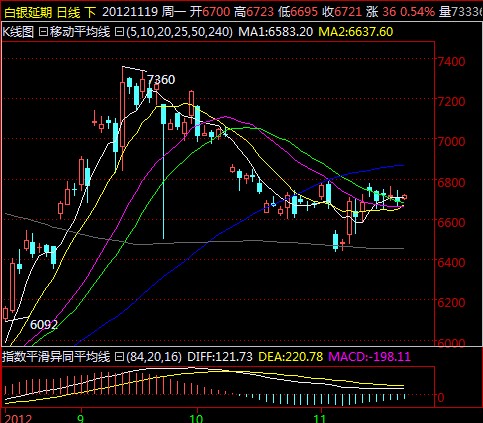
Task: Click month 10 marker on time axis
Action: [196, 418]
